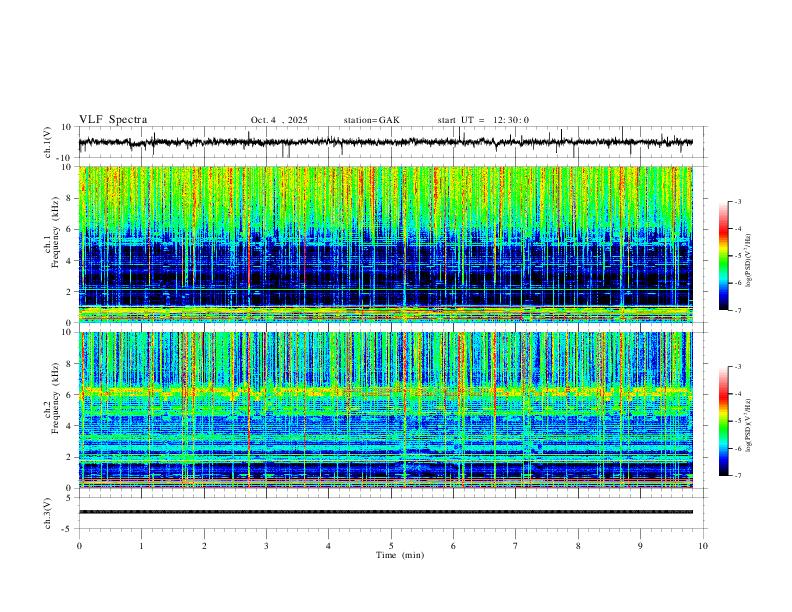Click the '-7' tick on ch.2 color bar
This screenshot has height=612, width=792.
(738, 476)
